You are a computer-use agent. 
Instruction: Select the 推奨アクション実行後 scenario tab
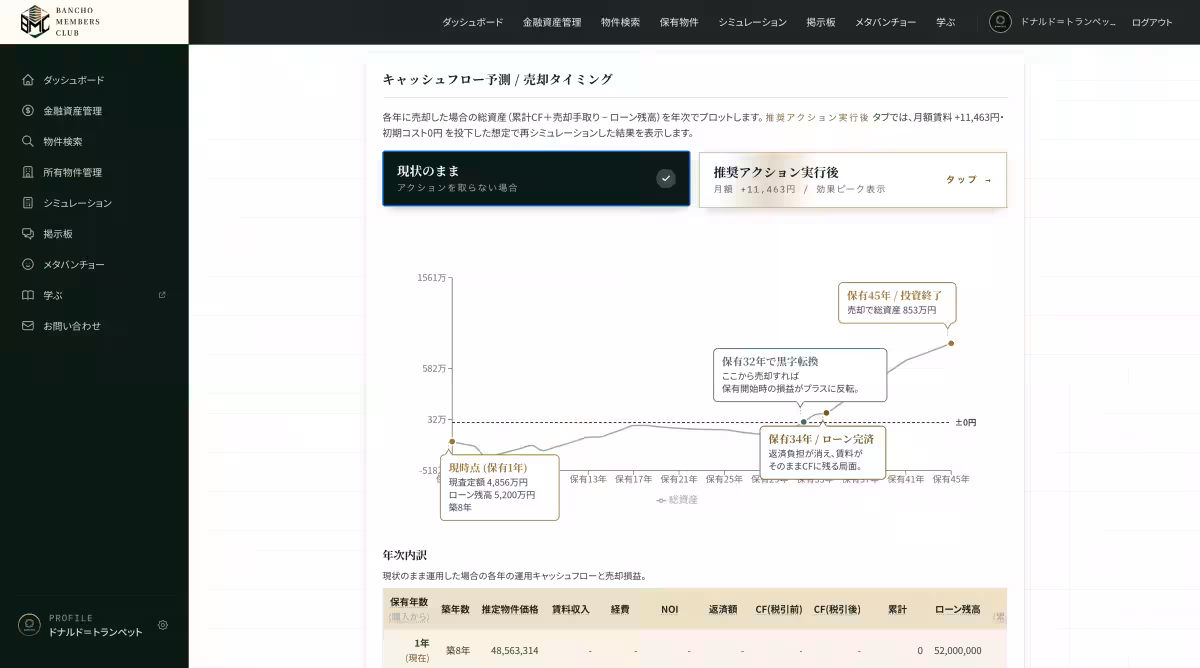[853, 180]
